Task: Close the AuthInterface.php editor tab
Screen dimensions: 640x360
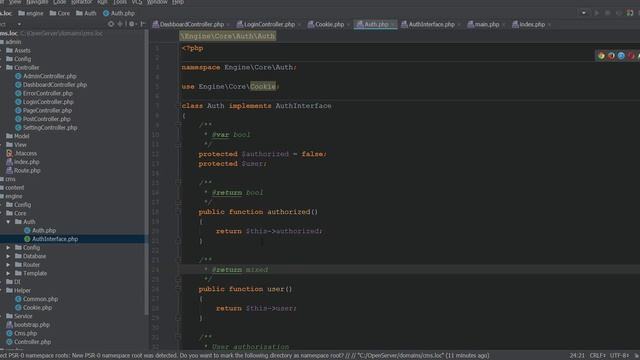Action: (459, 25)
